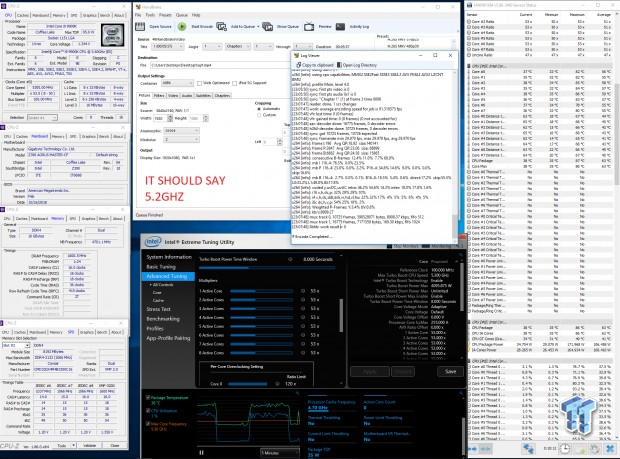Click HandBrake Open Source clapperboard icon
Screen dimensions: 620x459
pyautogui.click(x=140, y=26)
